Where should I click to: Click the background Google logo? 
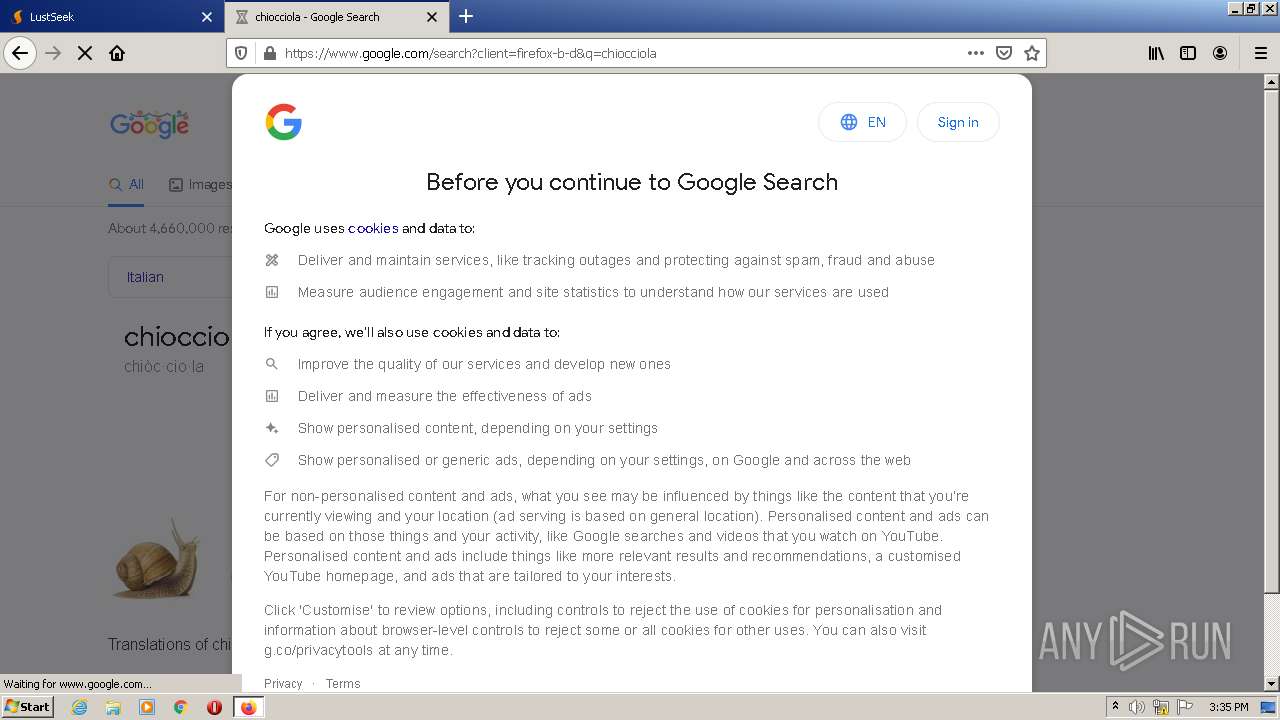pyautogui.click(x=150, y=125)
